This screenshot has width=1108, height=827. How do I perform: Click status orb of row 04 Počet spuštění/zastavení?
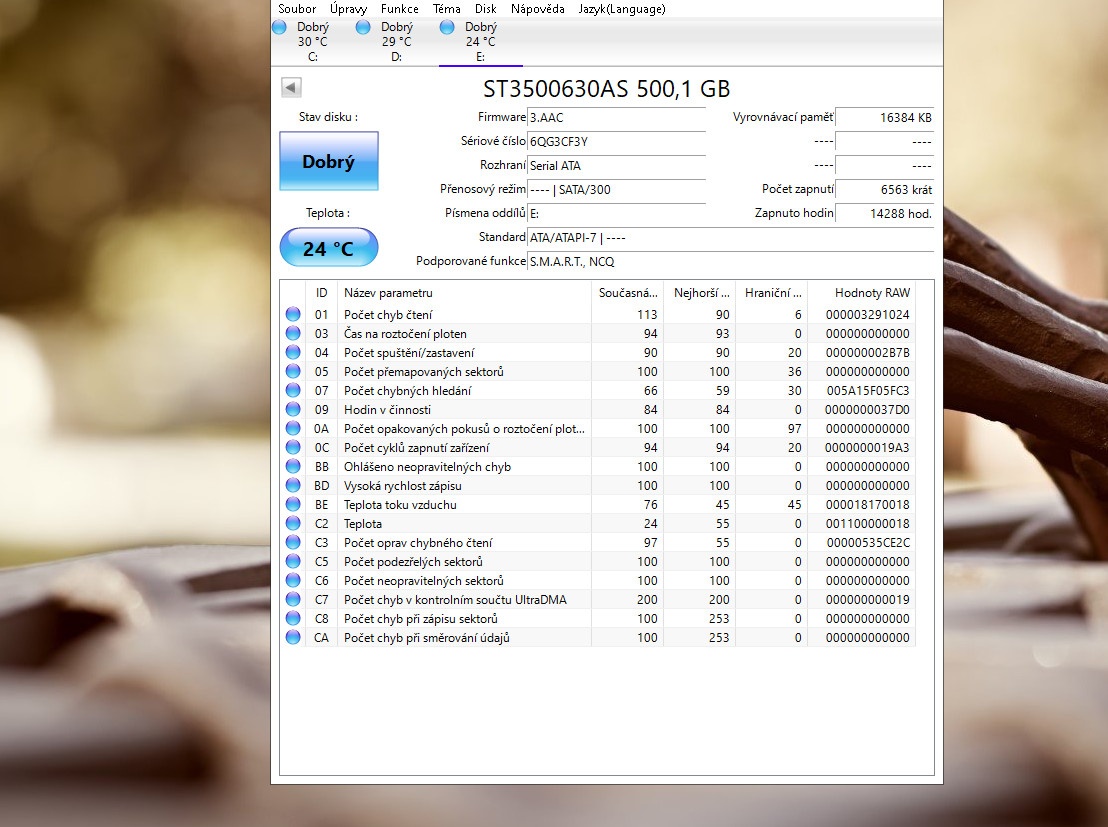pyautogui.click(x=293, y=352)
